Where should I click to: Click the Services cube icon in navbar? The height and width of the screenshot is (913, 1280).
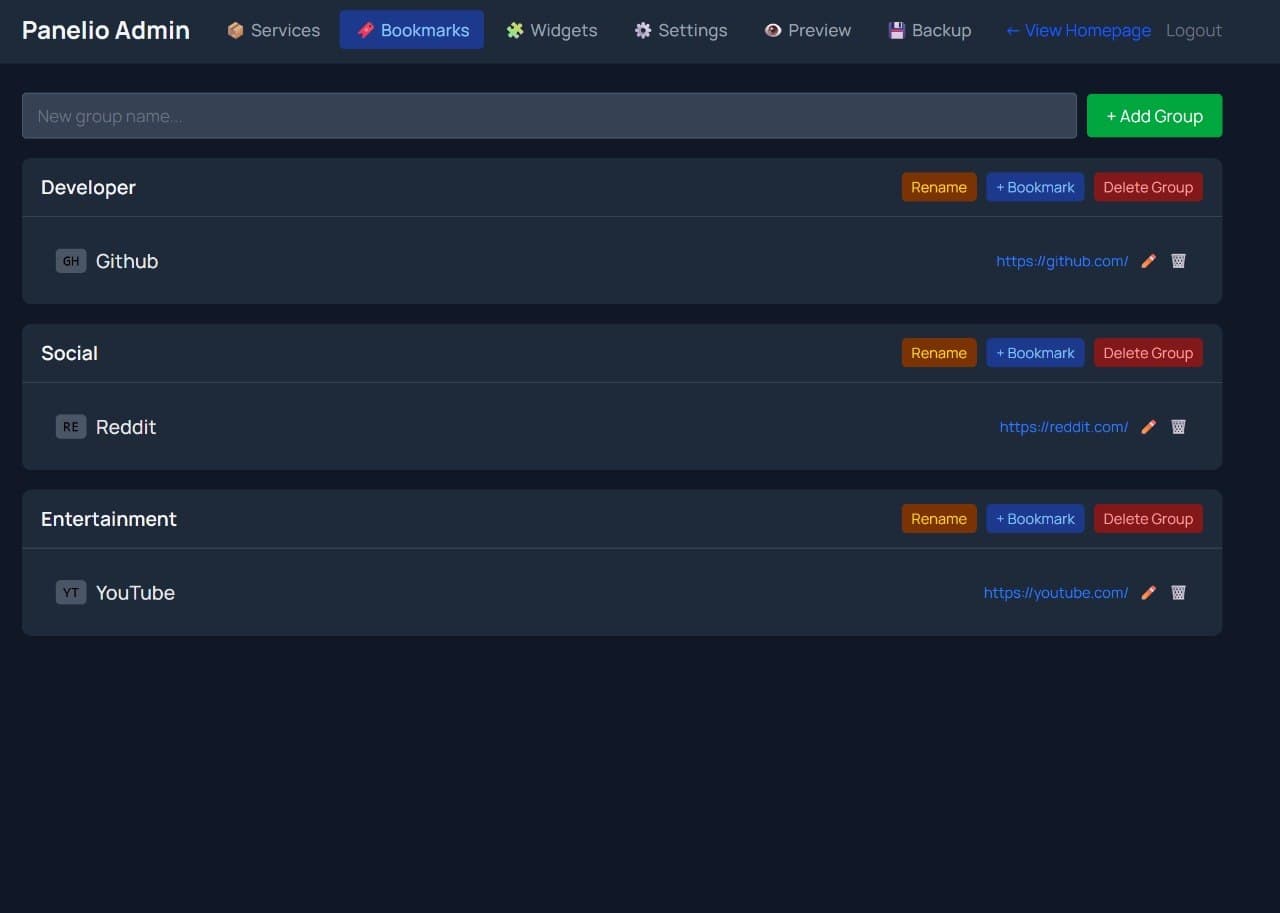tap(235, 30)
